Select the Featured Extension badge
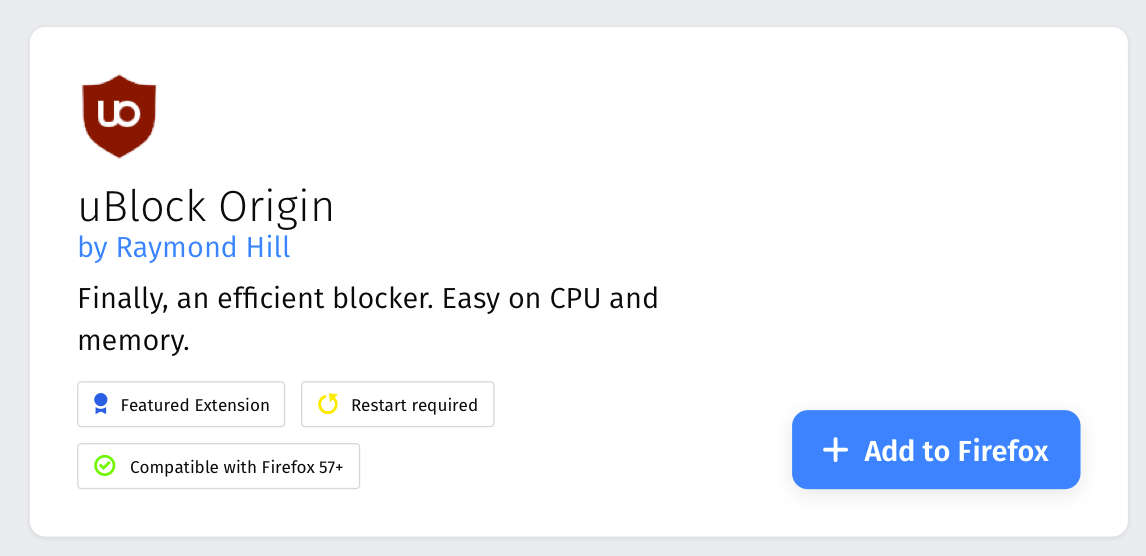 pos(181,404)
